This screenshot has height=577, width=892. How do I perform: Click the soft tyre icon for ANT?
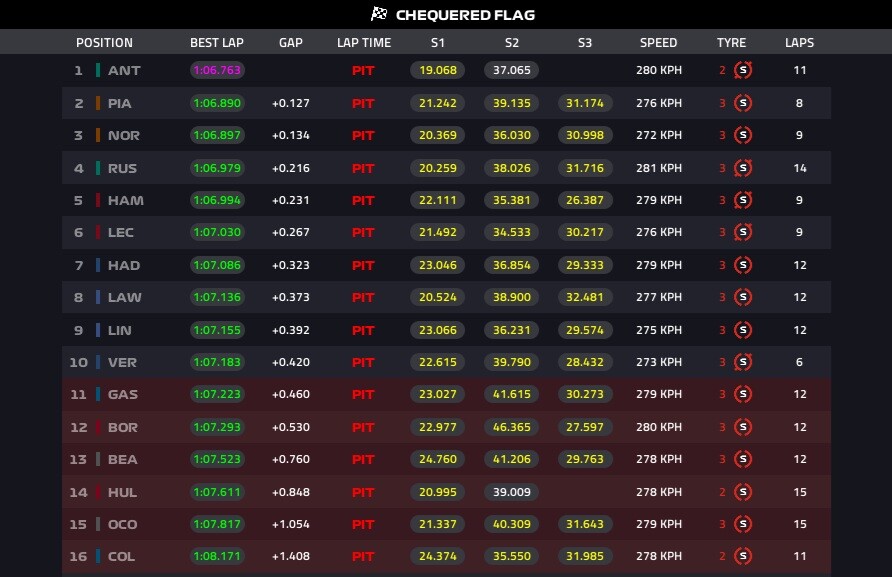pyautogui.click(x=742, y=70)
